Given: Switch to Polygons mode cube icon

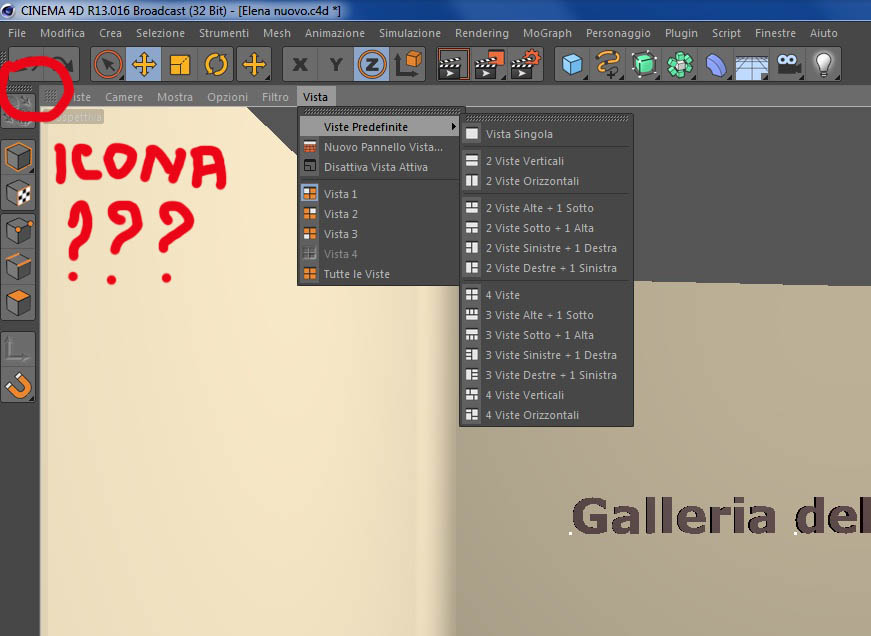Looking at the screenshot, I should pos(18,303).
